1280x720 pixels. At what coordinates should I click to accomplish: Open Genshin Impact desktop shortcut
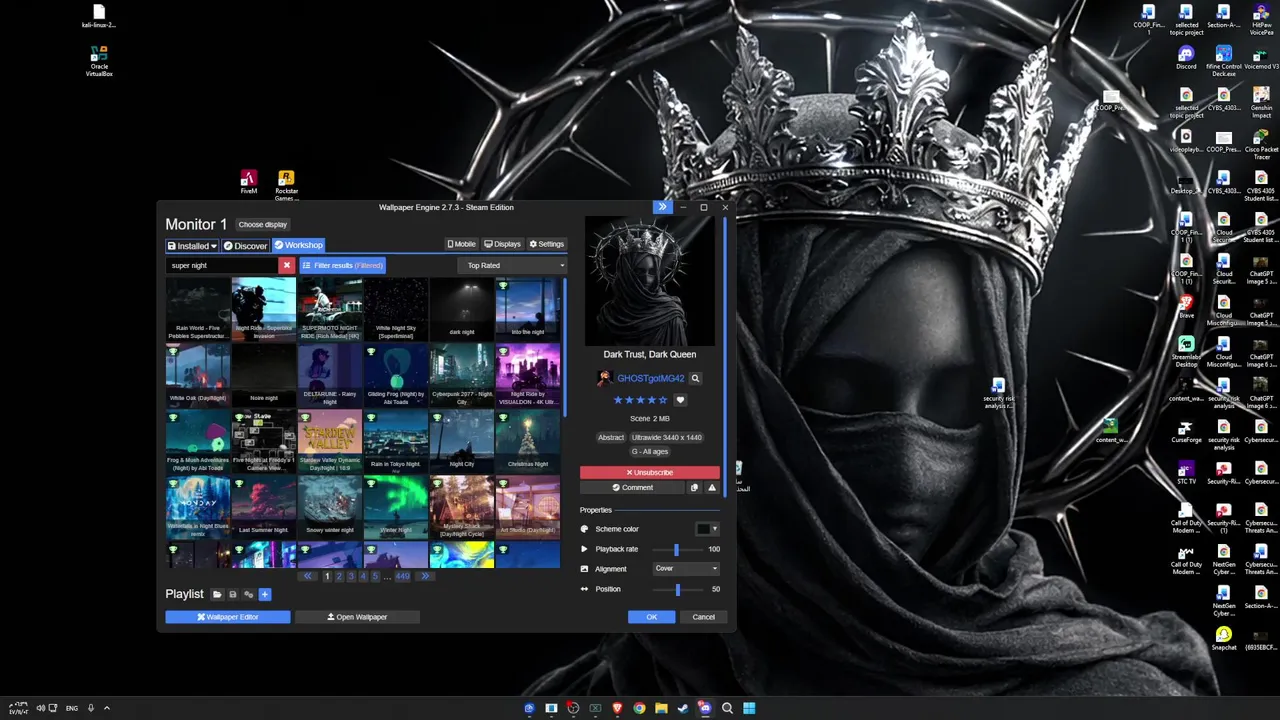1262,103
